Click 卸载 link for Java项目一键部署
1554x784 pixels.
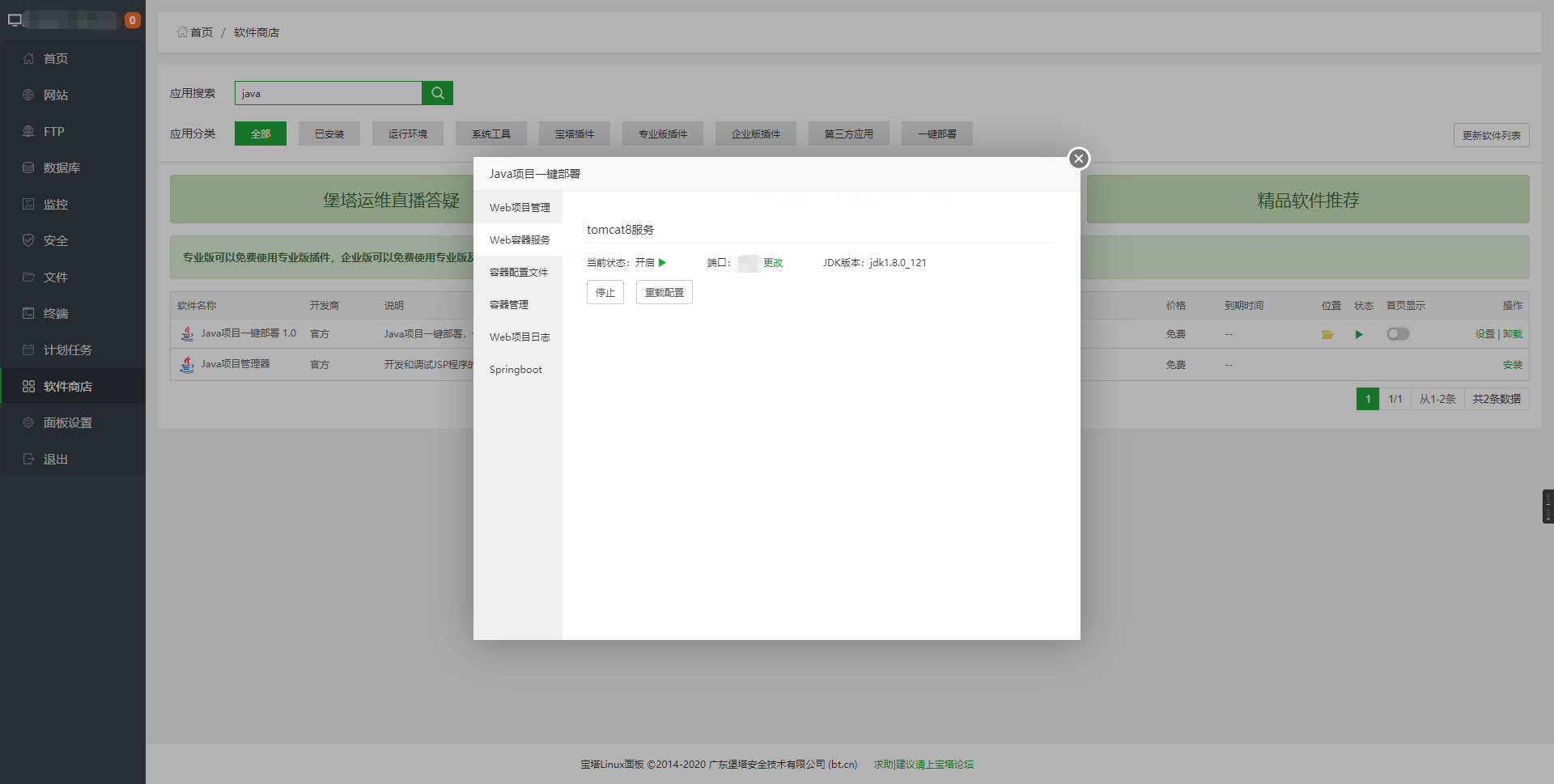(1513, 334)
